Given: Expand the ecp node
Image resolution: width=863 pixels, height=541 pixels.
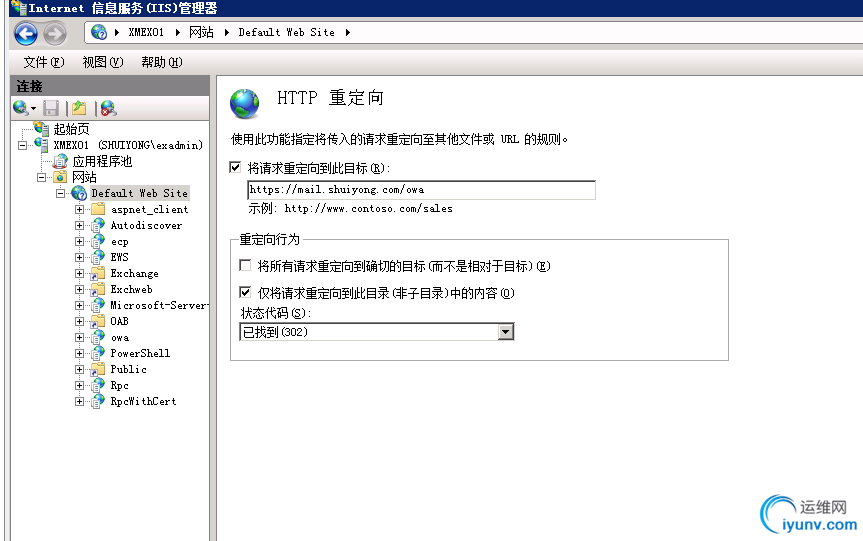Looking at the screenshot, I should click(80, 241).
